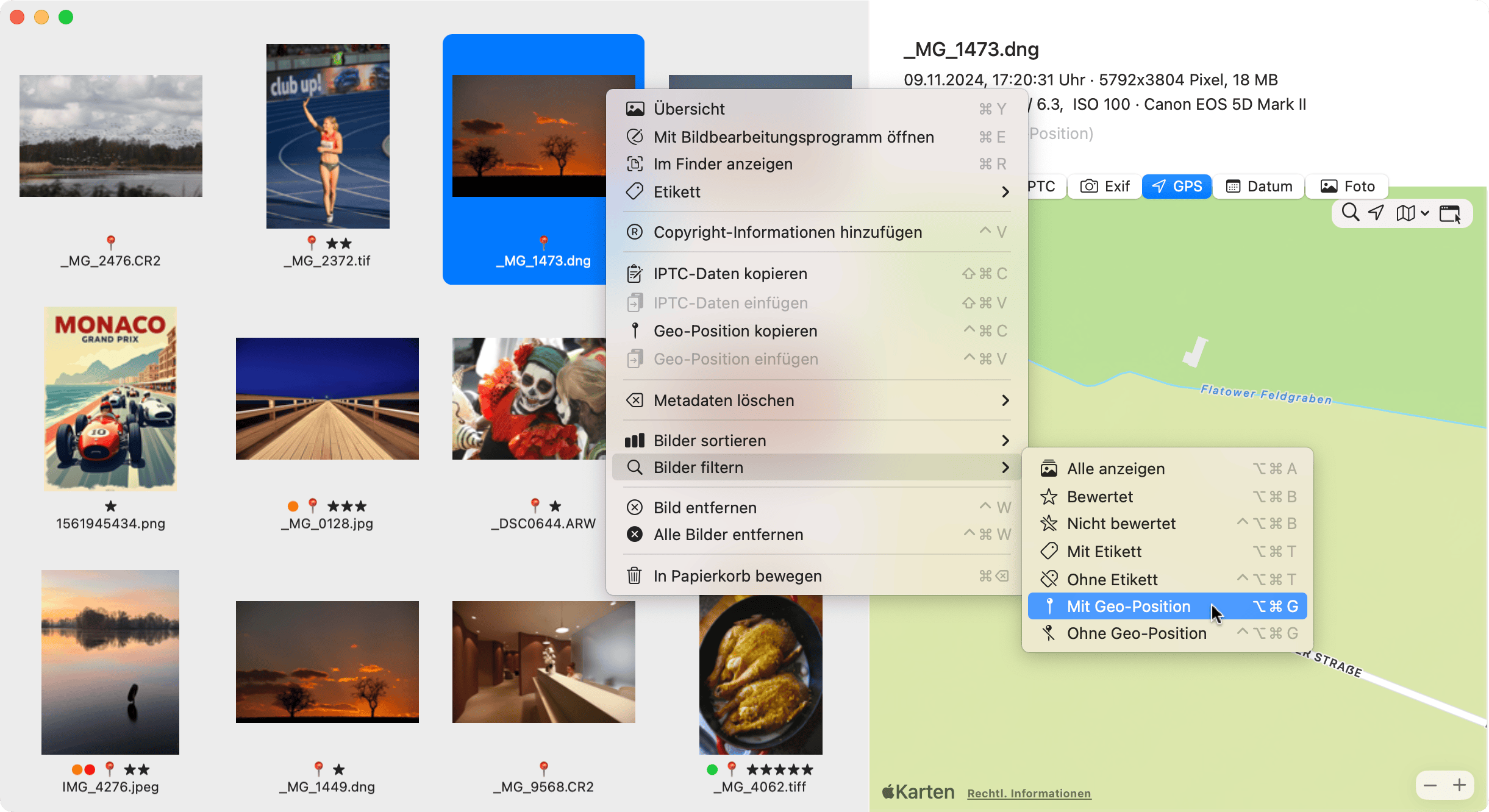Open the Foto tab
This screenshot has width=1489, height=812.
point(1348,187)
